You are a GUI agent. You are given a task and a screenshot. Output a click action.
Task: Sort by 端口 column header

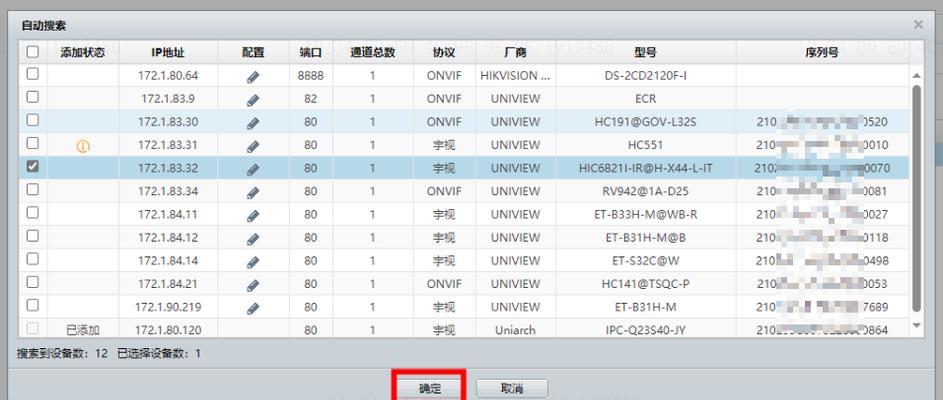pos(311,52)
